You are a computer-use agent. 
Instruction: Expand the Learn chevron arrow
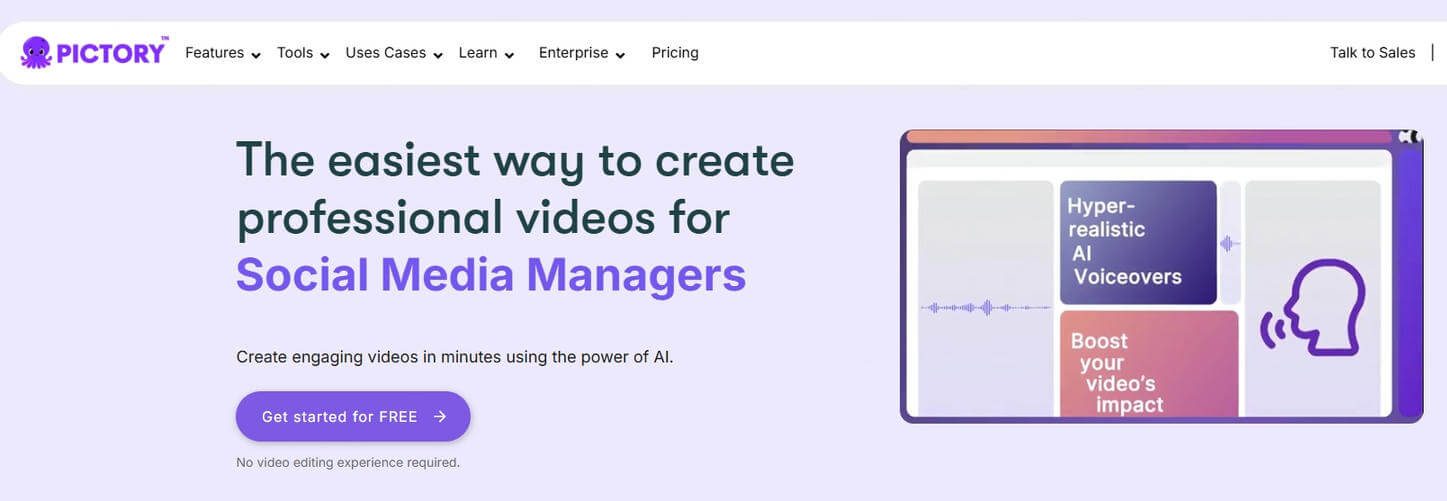[510, 55]
